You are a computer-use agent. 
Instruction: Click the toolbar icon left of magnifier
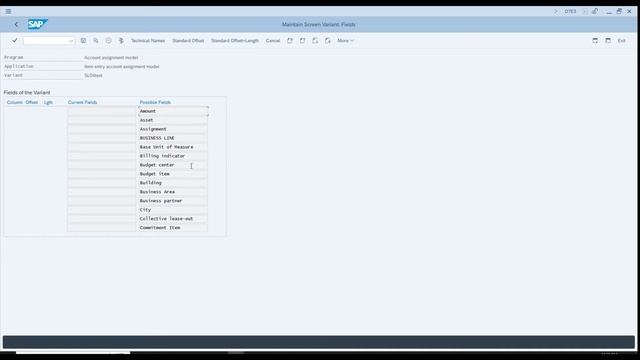coord(83,40)
